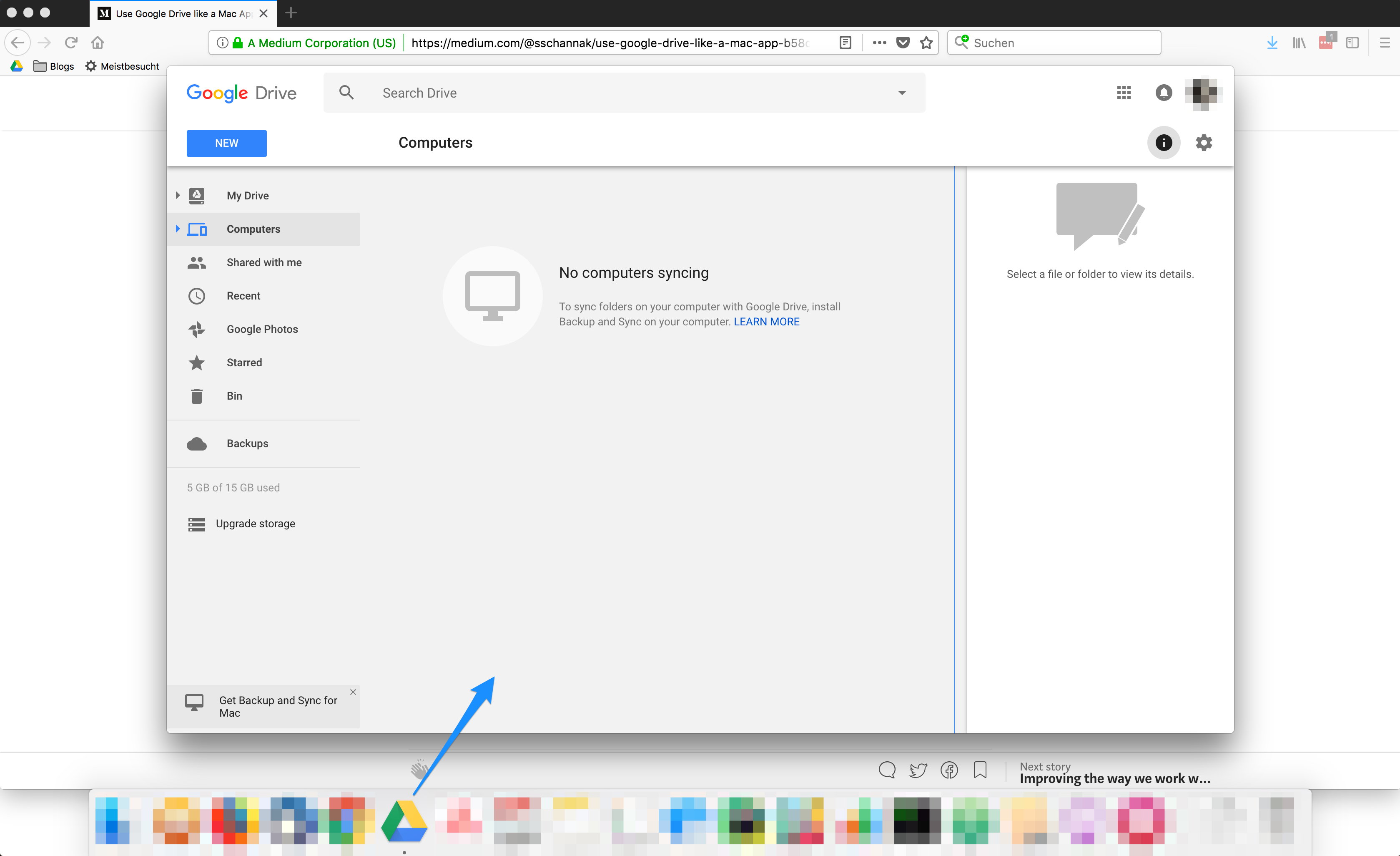
Task: Expand the Computers tree arrow
Action: point(178,229)
